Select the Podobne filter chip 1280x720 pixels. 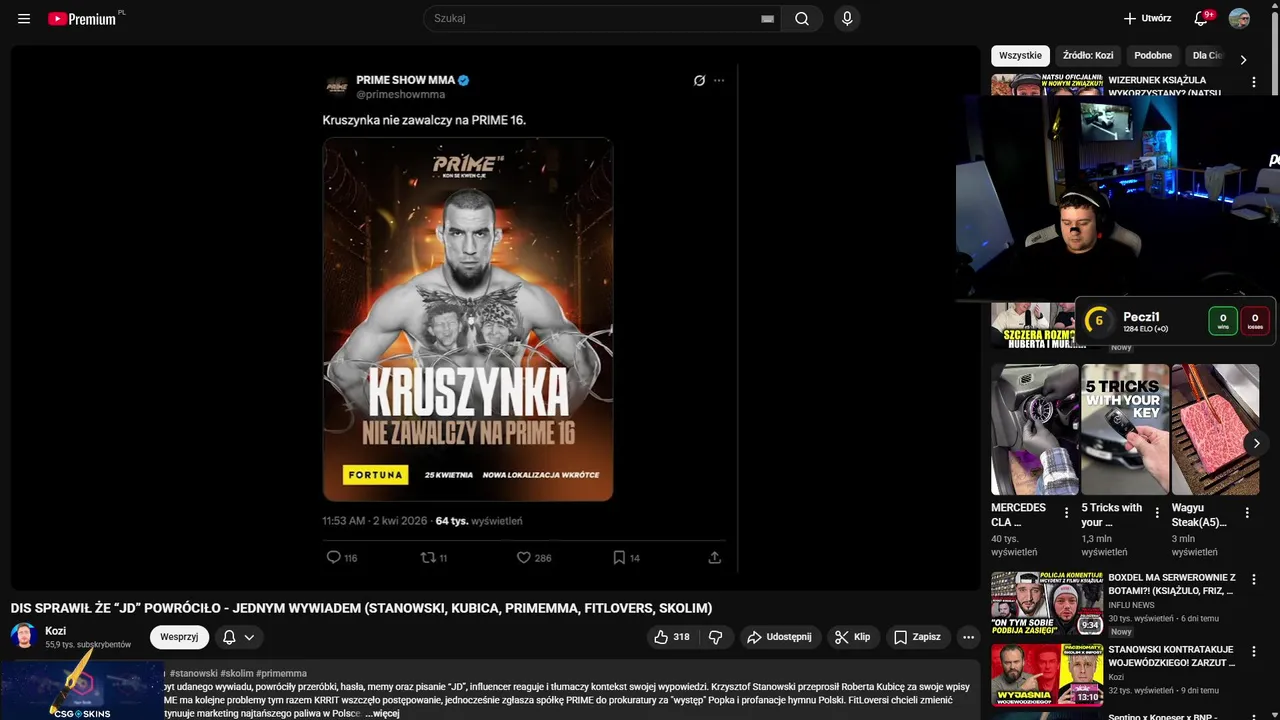pos(1153,56)
